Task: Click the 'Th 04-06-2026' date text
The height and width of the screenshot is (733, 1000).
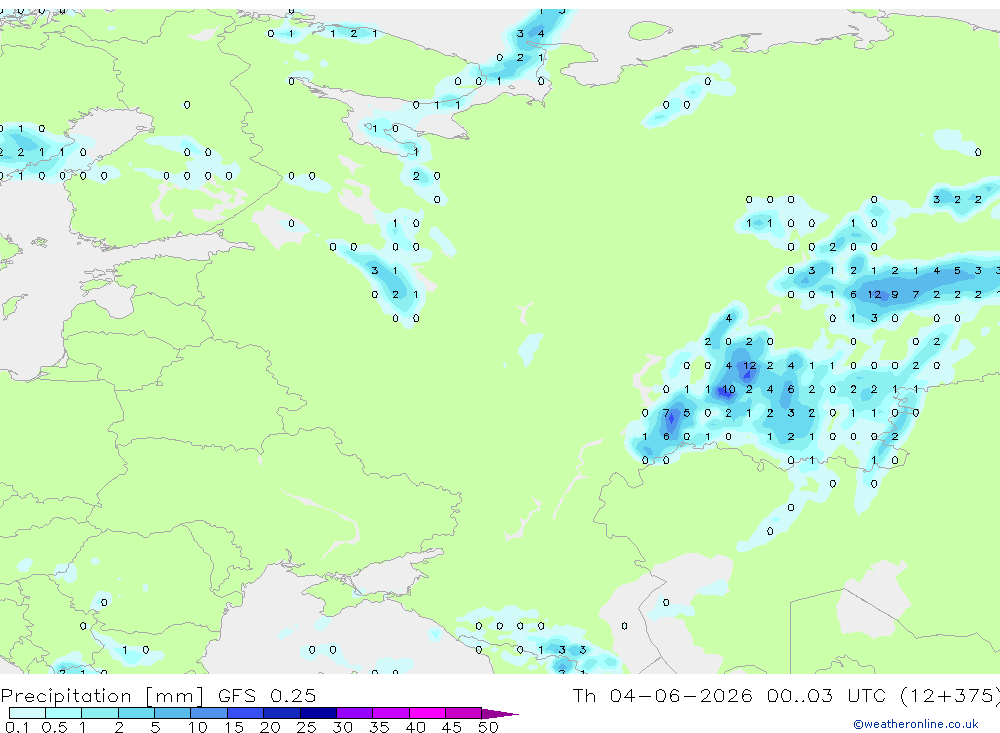Action: tap(662, 695)
